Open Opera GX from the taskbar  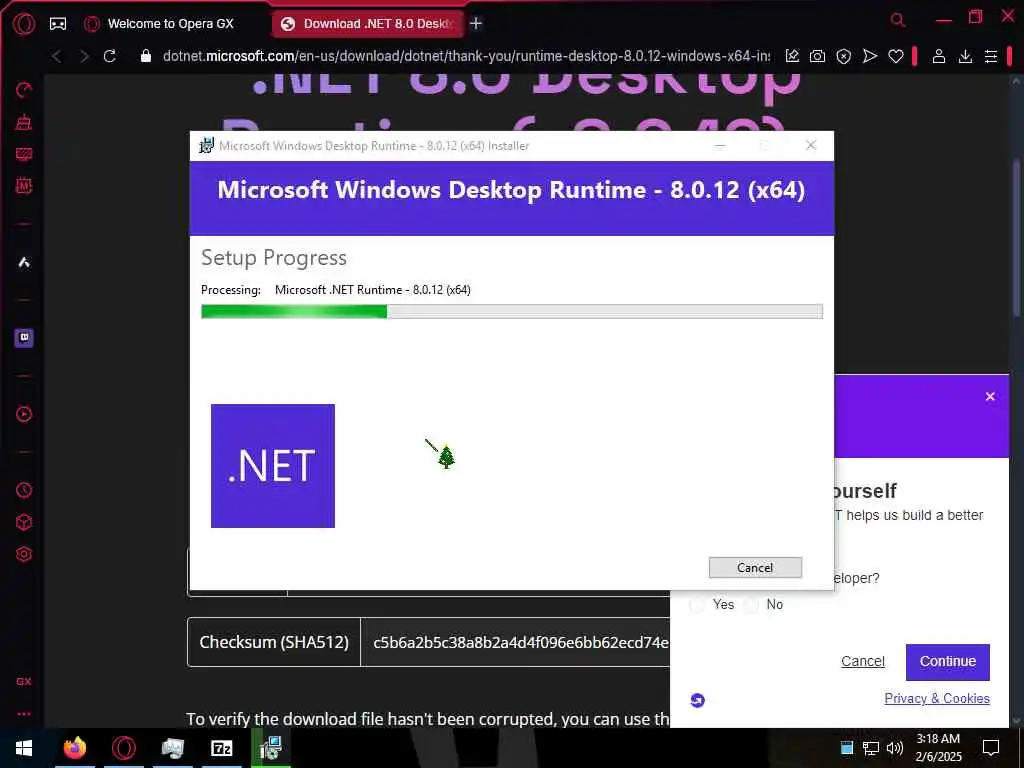click(123, 748)
